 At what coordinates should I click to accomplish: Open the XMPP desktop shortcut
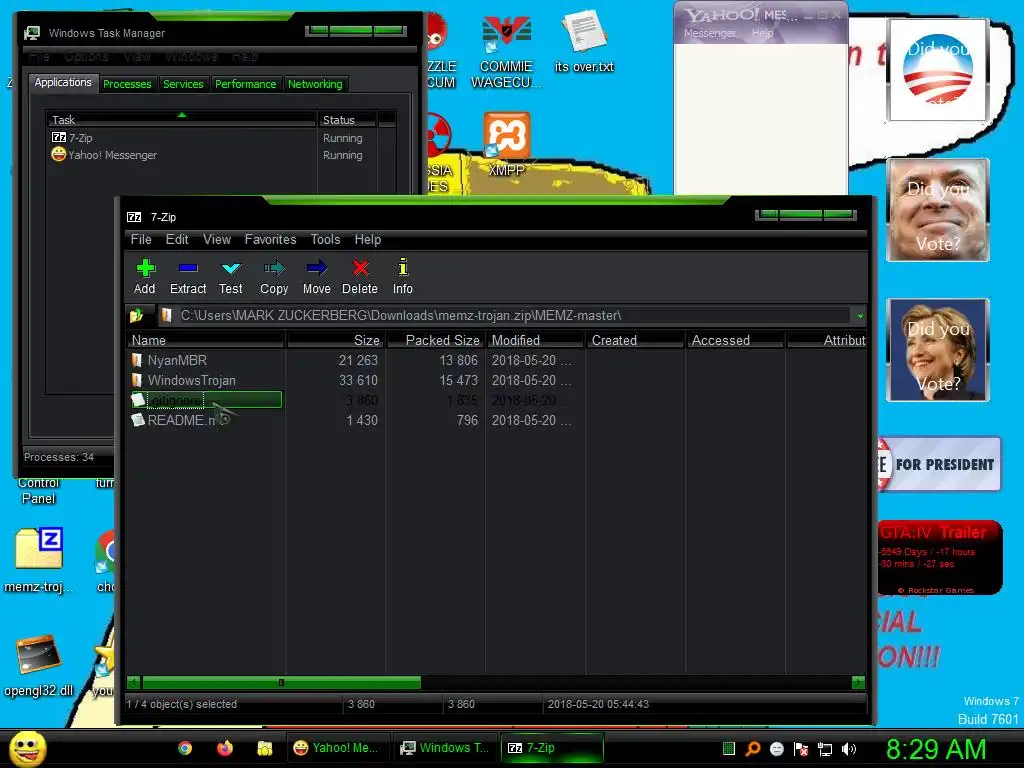pos(506,145)
